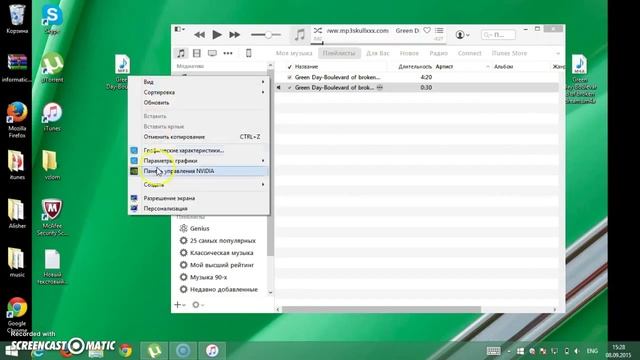Screen dimensions: 640x360
Task: Open options ellipsis on 0:30 song
Action: tap(380, 87)
